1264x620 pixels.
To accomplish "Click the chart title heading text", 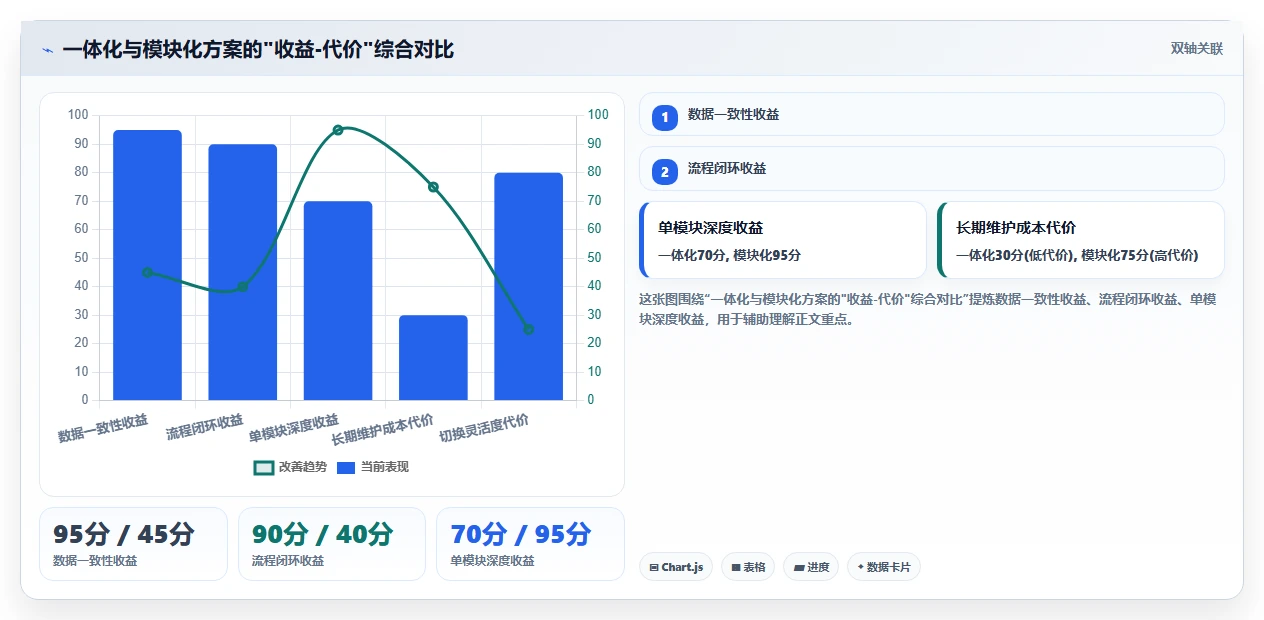I will (x=258, y=50).
